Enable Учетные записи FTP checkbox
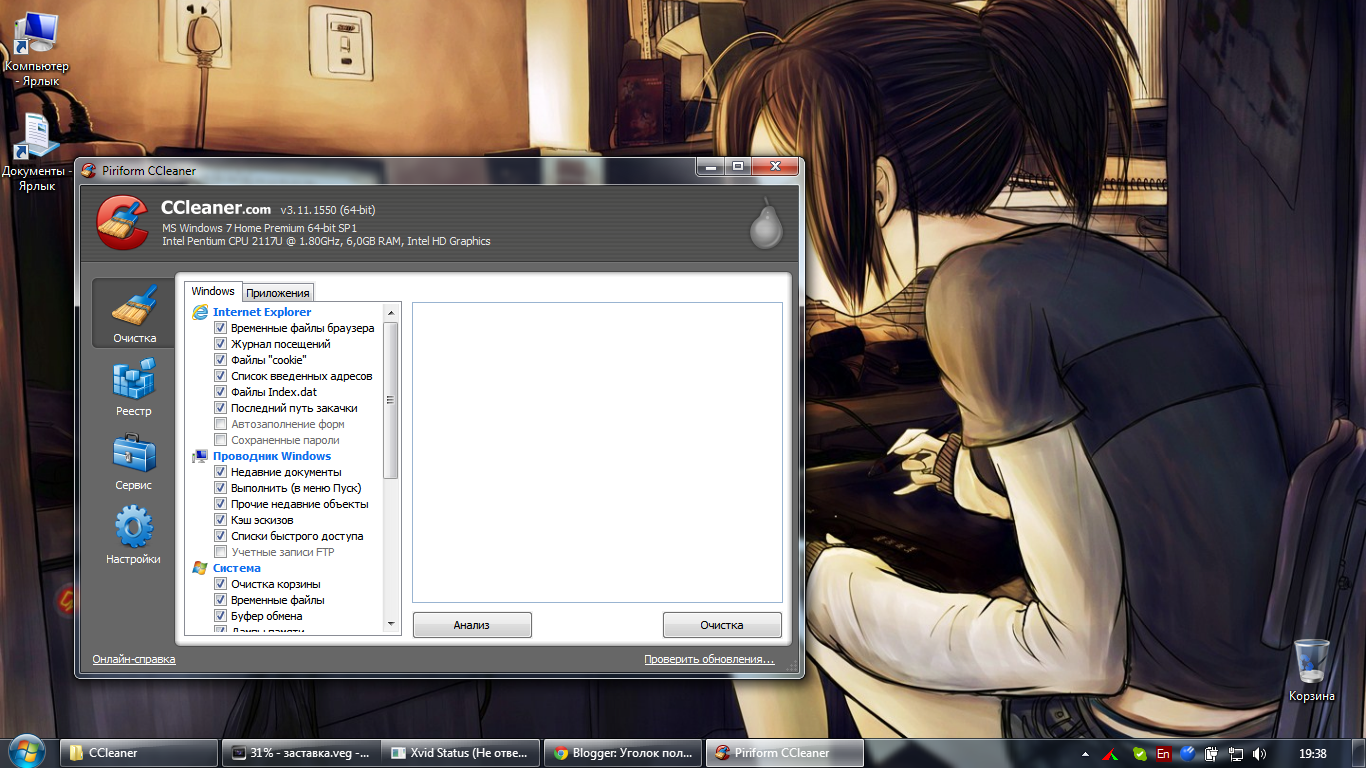This screenshot has height=768, width=1366. 221,552
